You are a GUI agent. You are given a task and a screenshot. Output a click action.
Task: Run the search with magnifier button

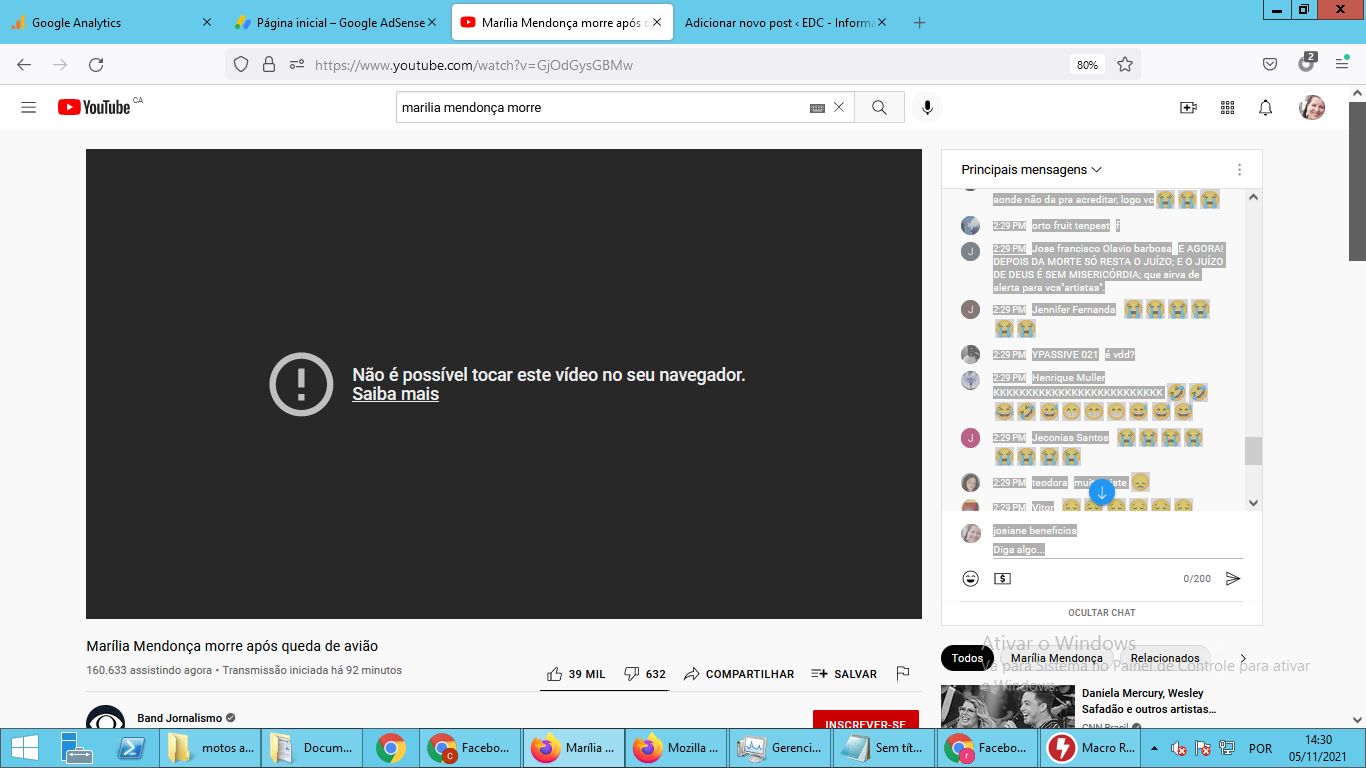(879, 107)
